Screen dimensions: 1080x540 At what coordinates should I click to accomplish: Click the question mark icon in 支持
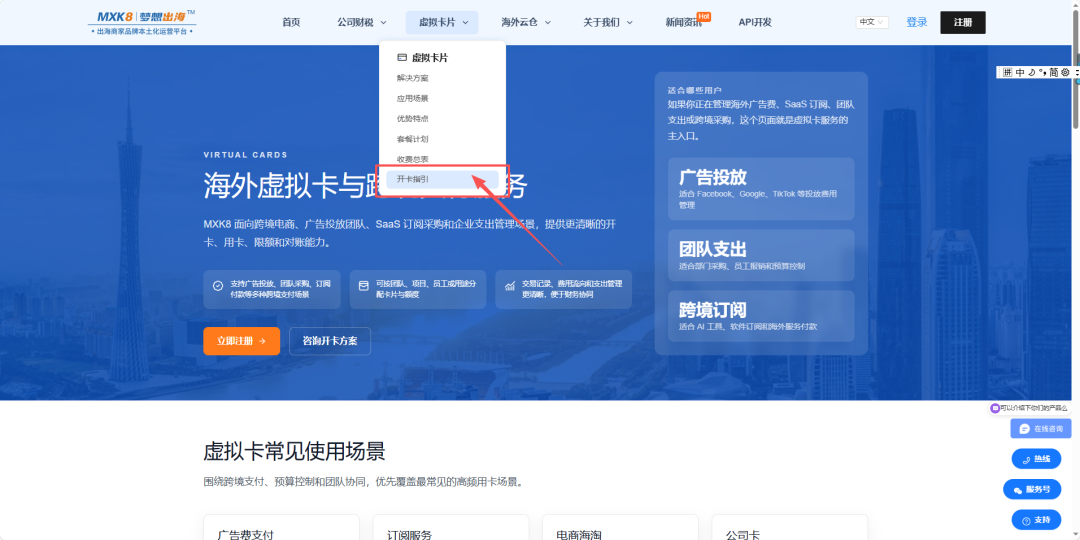(1026, 520)
